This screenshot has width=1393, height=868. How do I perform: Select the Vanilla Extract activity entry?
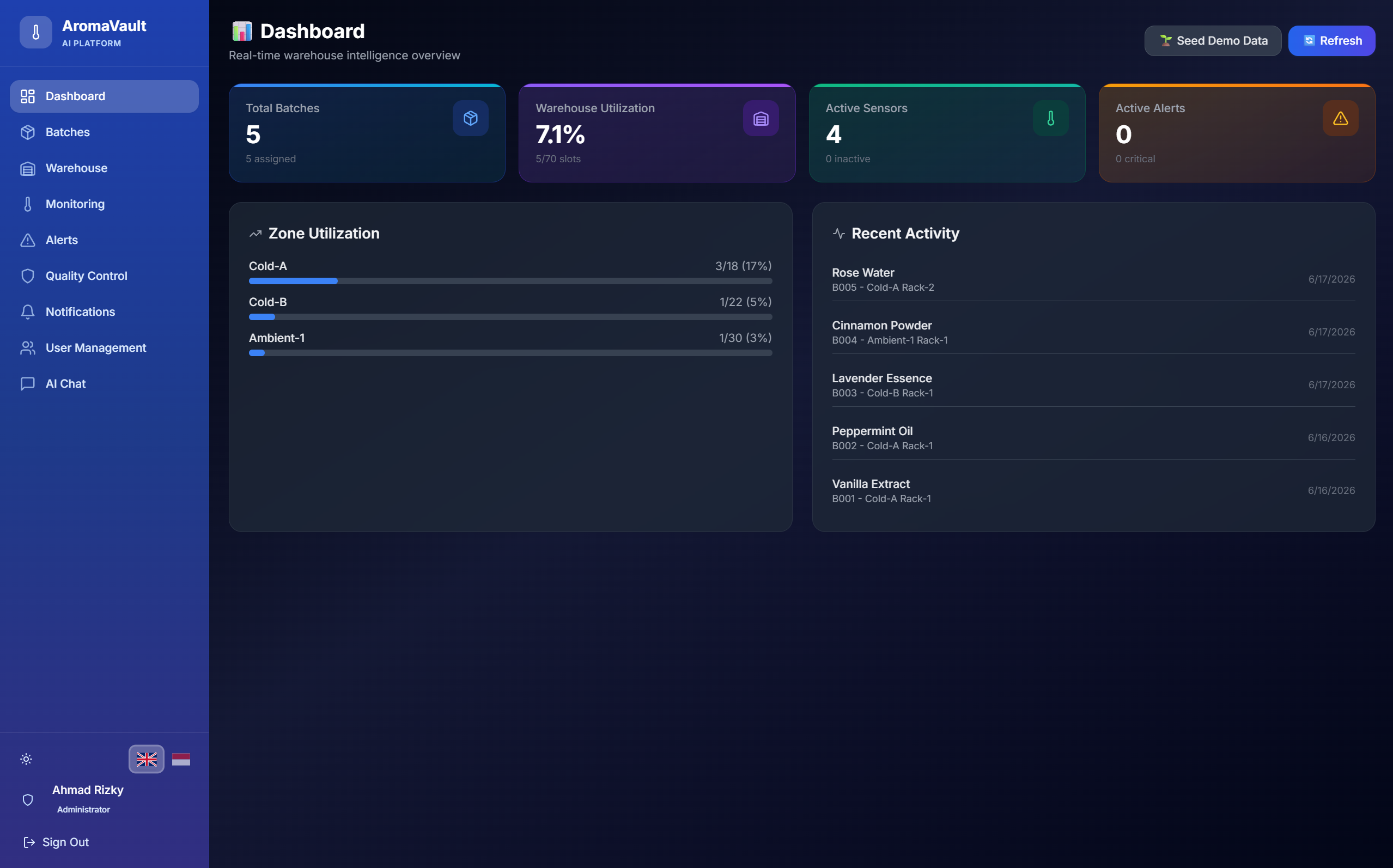(x=1093, y=491)
